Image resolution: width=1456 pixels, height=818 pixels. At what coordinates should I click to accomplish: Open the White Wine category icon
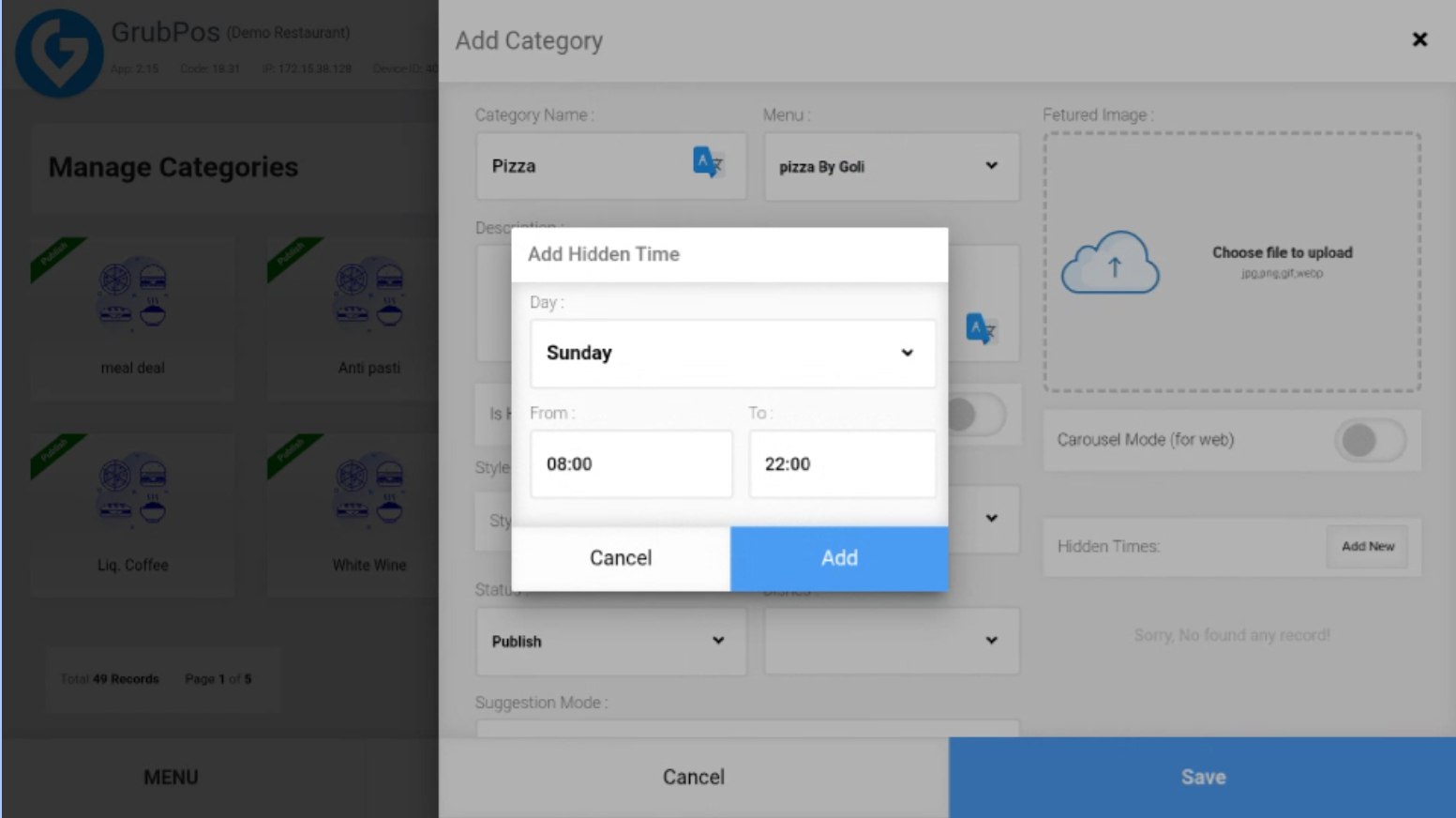pos(369,490)
